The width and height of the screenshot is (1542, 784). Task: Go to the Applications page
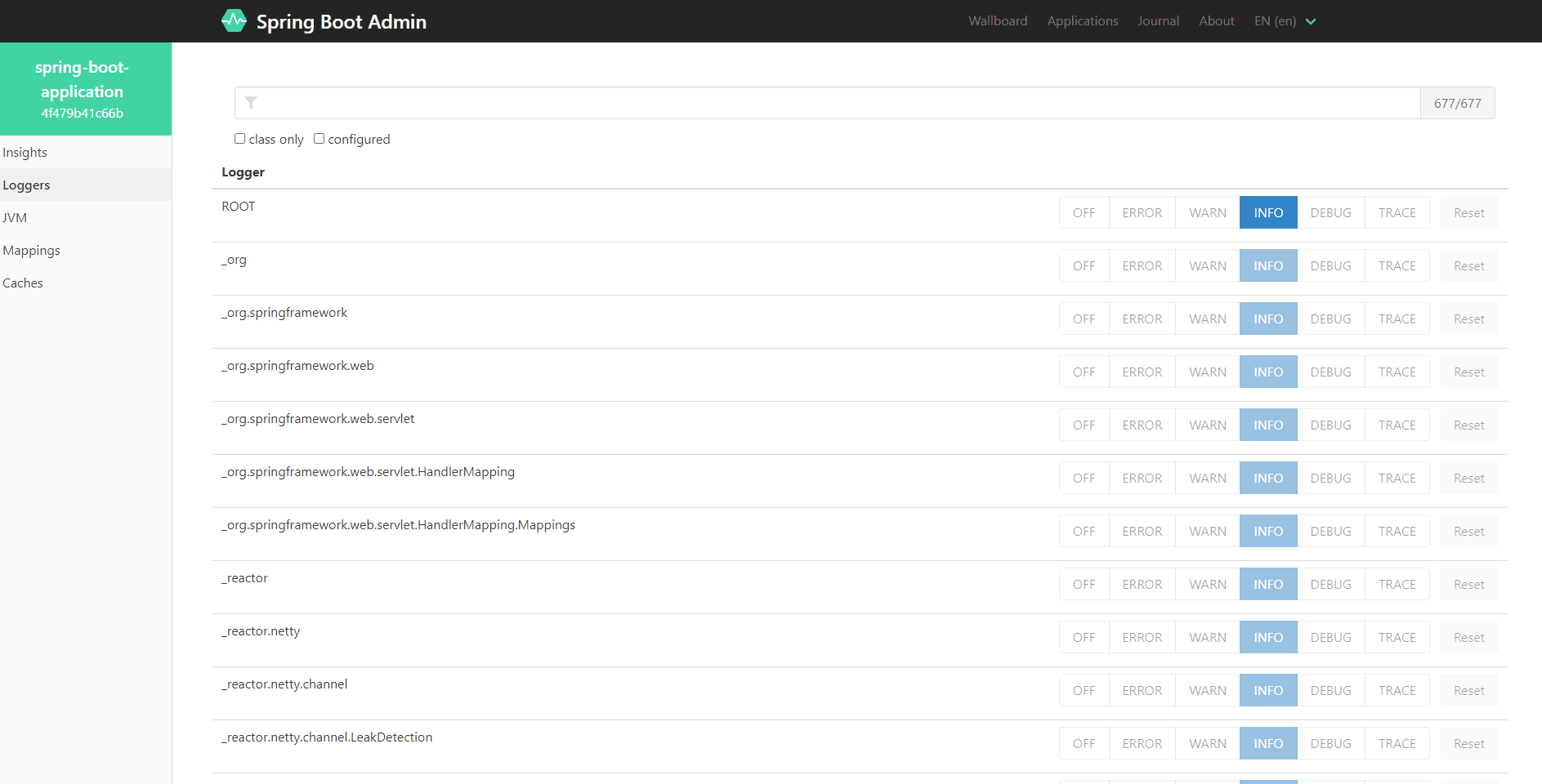point(1083,21)
